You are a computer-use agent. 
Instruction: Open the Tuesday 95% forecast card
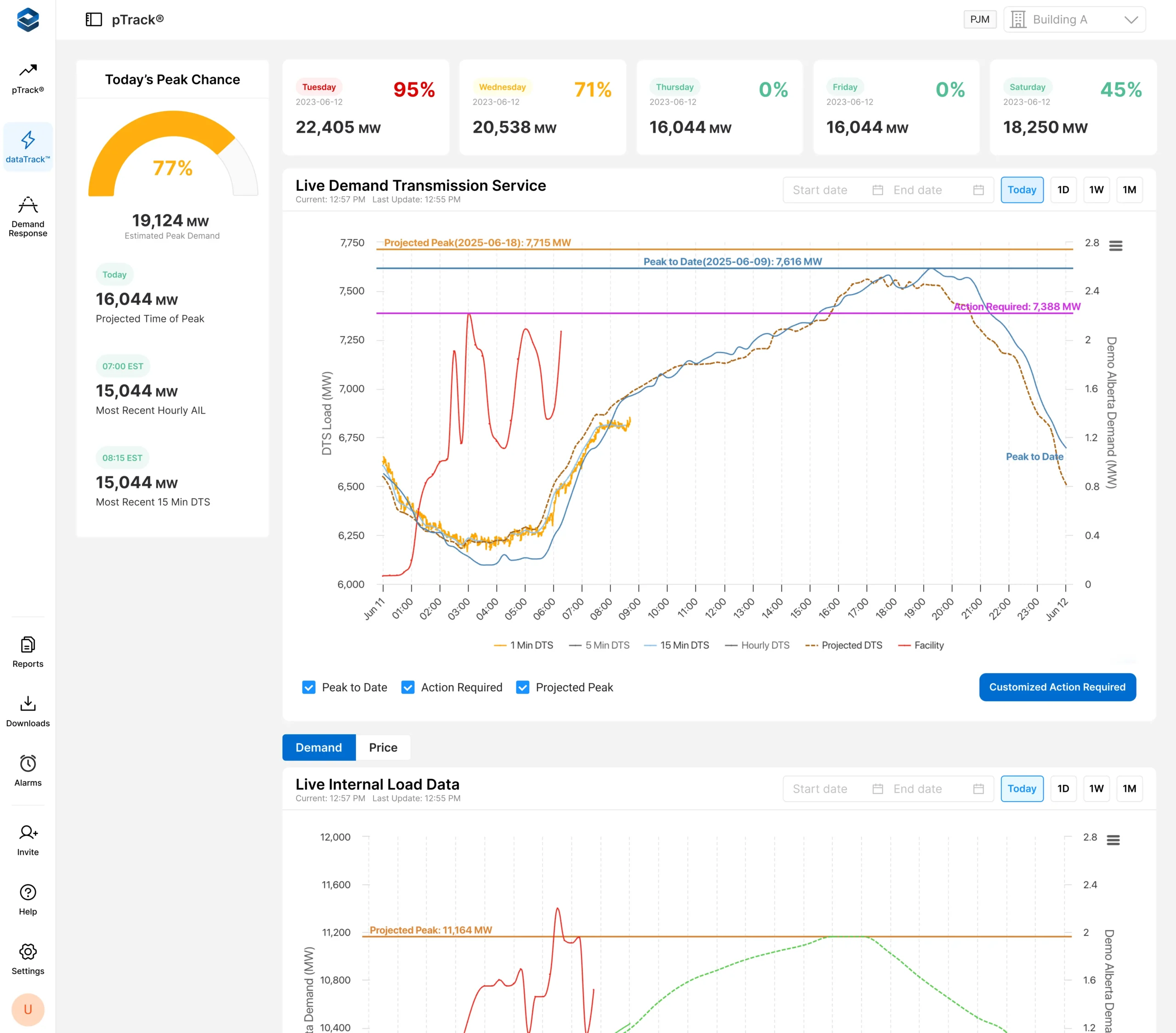[366, 107]
